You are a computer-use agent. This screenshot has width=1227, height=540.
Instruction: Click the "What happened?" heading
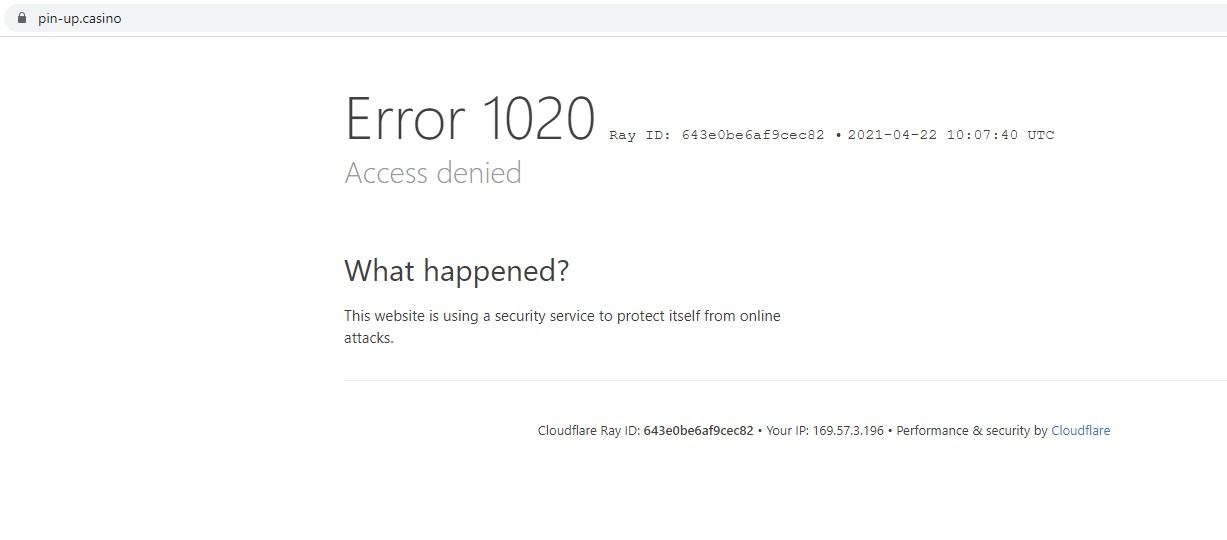[x=456, y=271]
